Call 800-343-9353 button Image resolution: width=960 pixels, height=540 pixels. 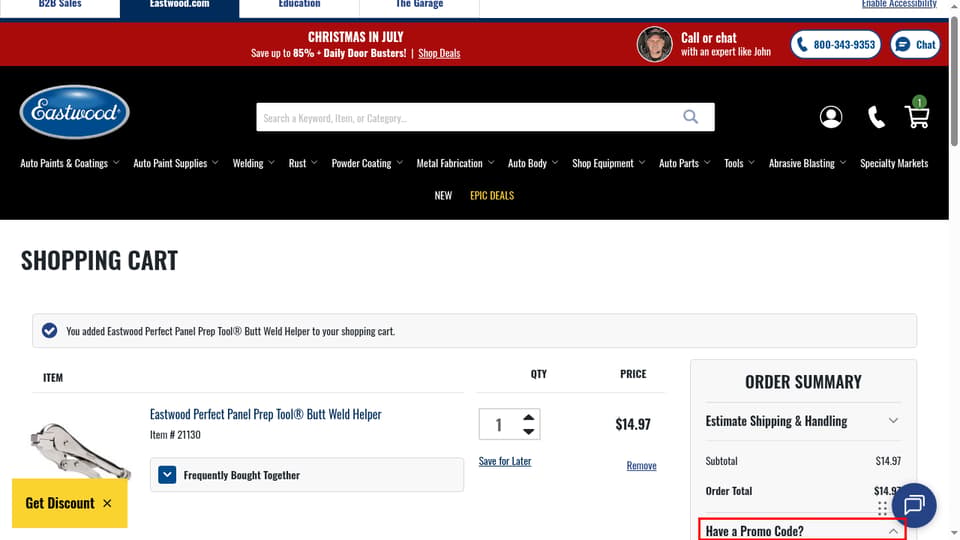pos(836,45)
